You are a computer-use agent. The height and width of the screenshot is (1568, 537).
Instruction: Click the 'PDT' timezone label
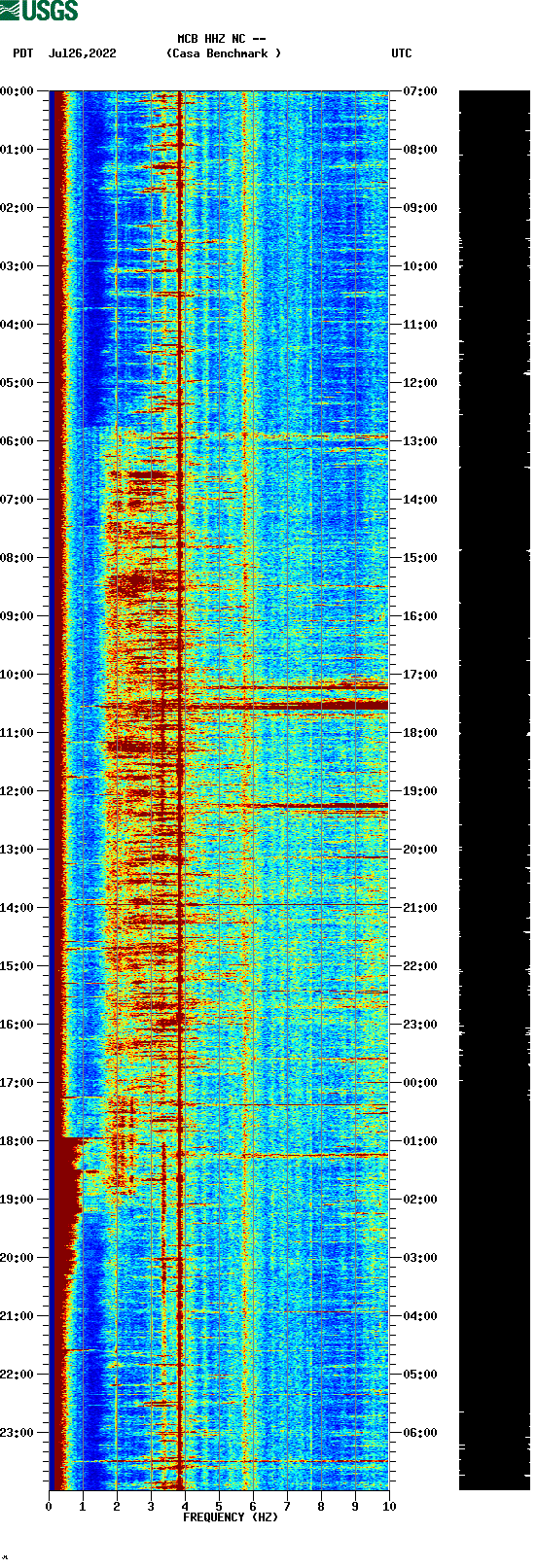click(x=22, y=53)
